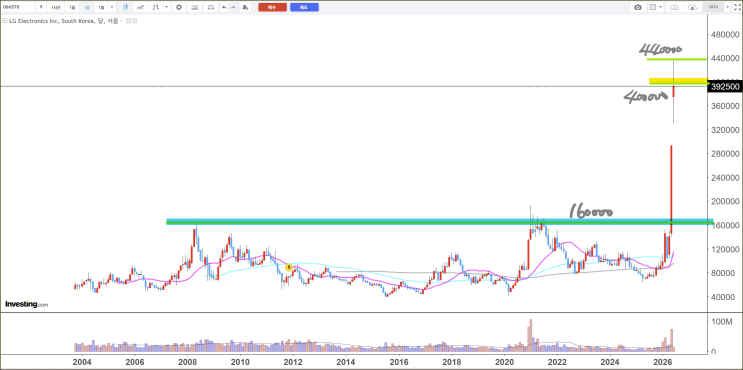Open the alert icon next to redo
This screenshot has width=743, height=370.
245,7
